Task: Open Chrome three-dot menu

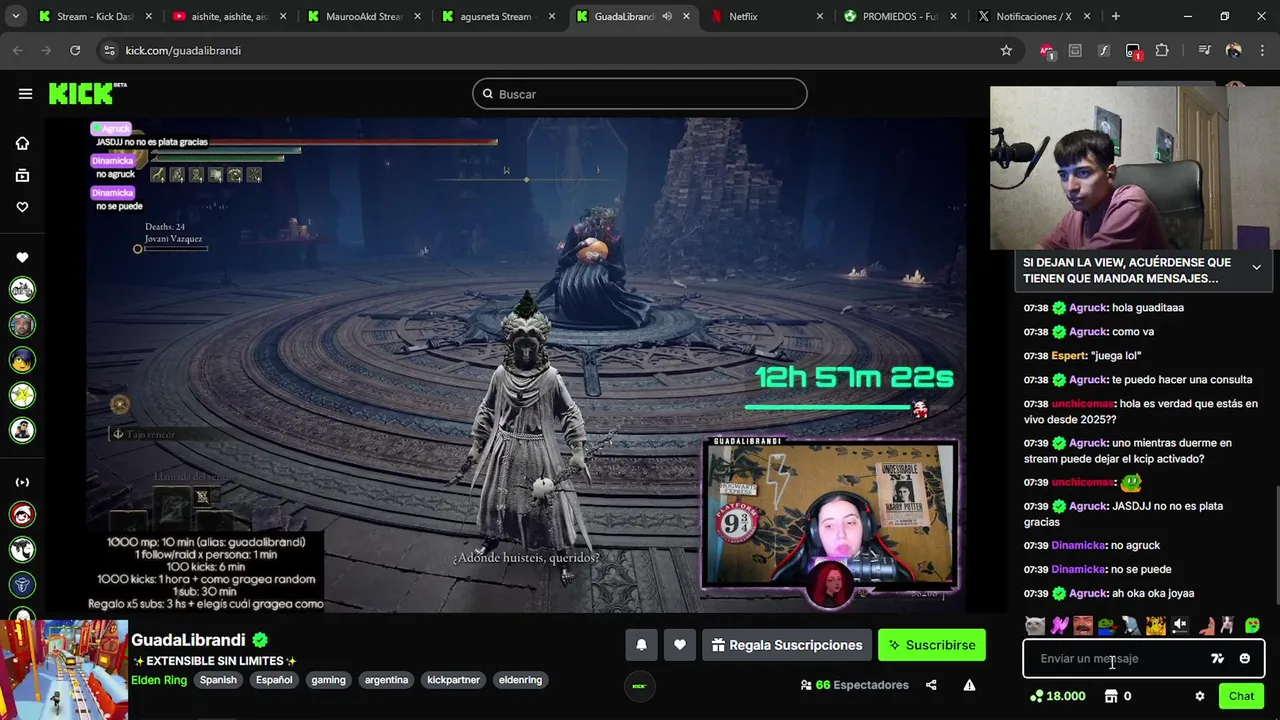Action: click(1262, 50)
